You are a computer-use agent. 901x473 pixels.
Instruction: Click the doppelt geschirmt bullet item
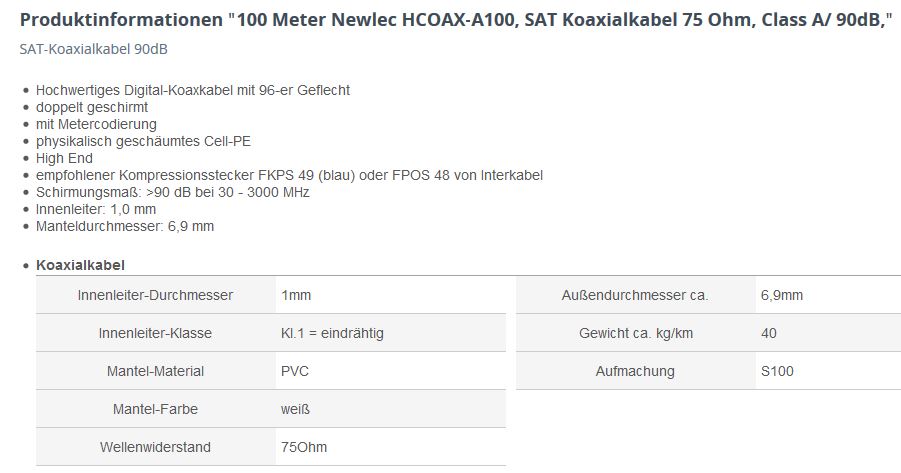tap(92, 107)
